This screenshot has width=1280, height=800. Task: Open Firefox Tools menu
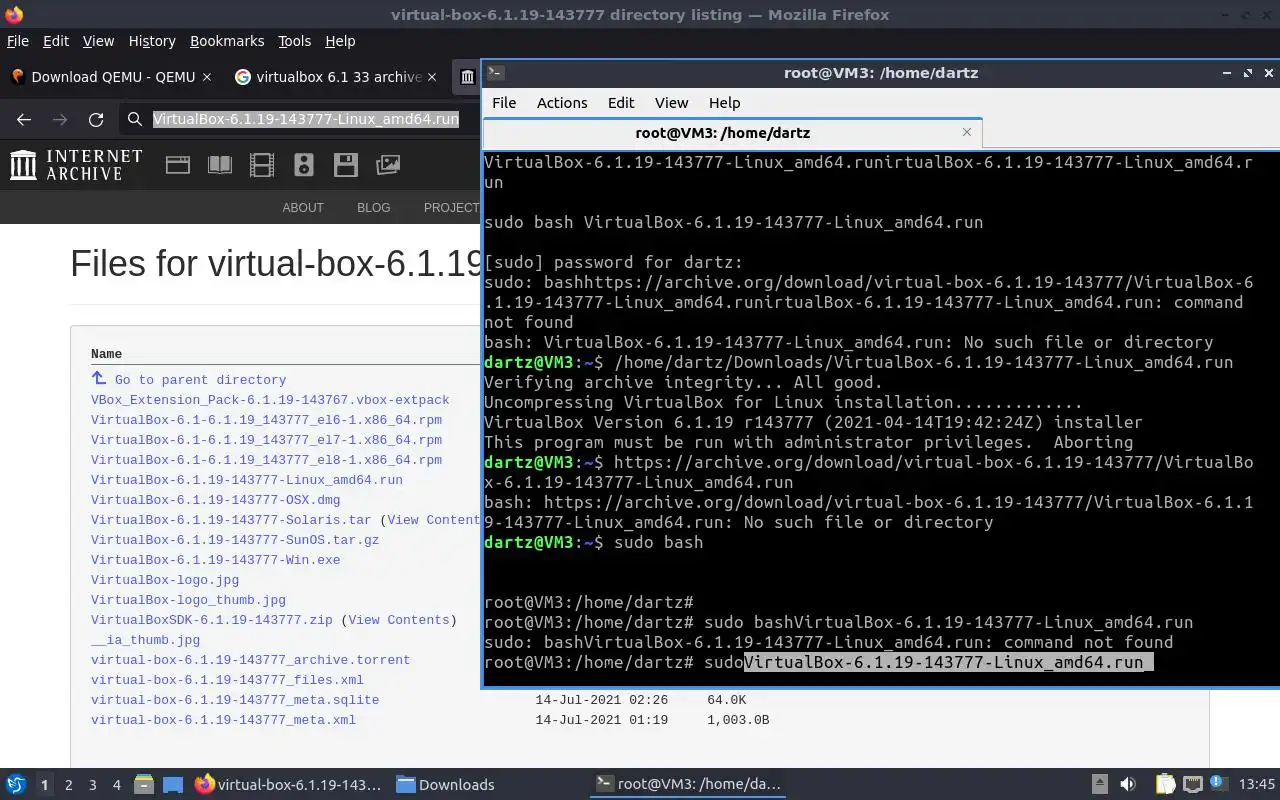click(294, 41)
